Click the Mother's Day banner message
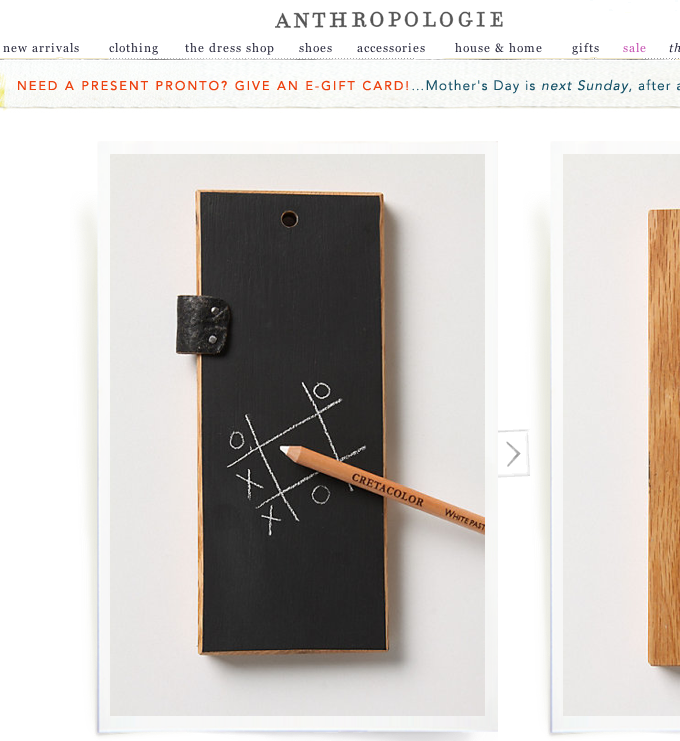The width and height of the screenshot is (680, 741). point(552,86)
